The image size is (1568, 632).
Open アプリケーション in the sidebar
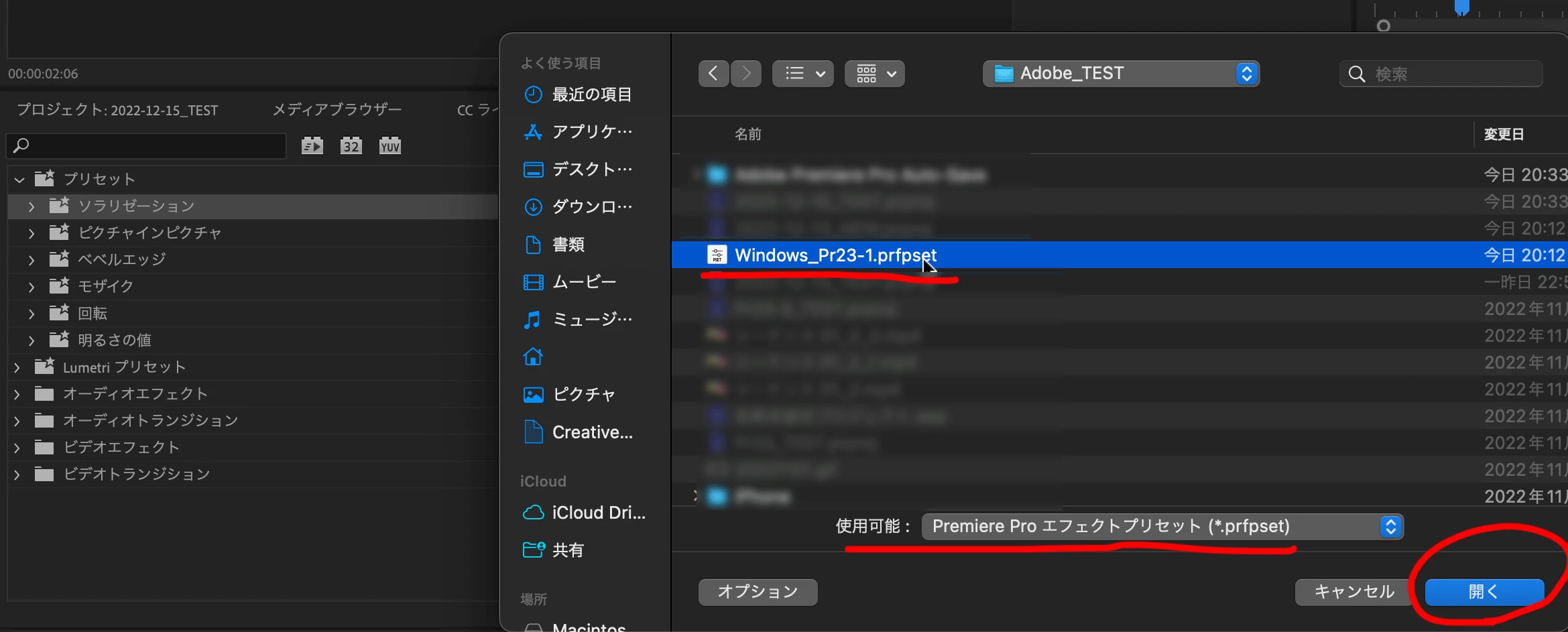[x=578, y=132]
